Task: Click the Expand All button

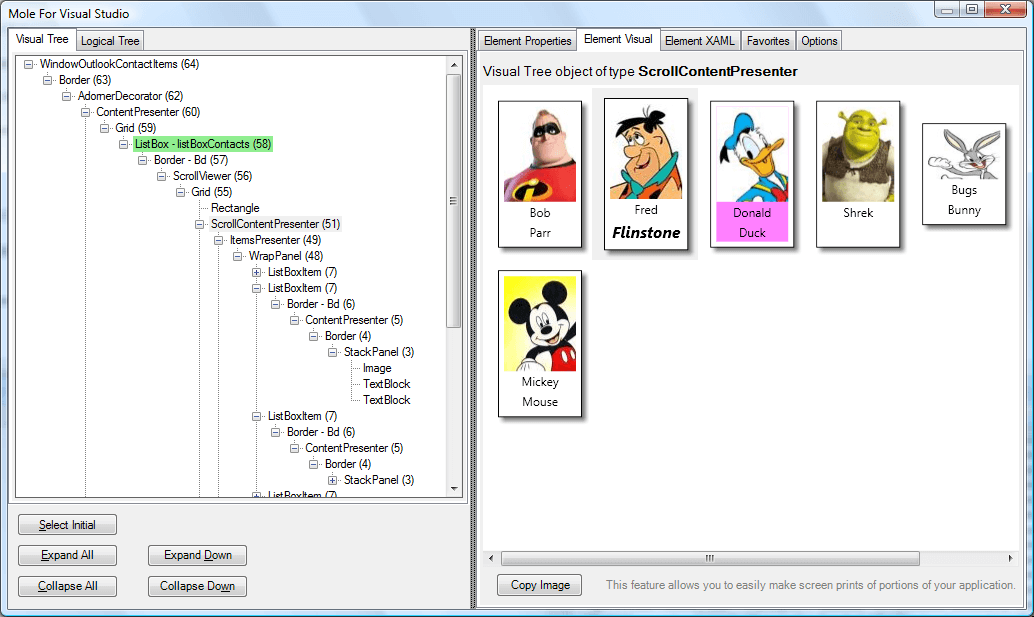Action: coord(67,555)
